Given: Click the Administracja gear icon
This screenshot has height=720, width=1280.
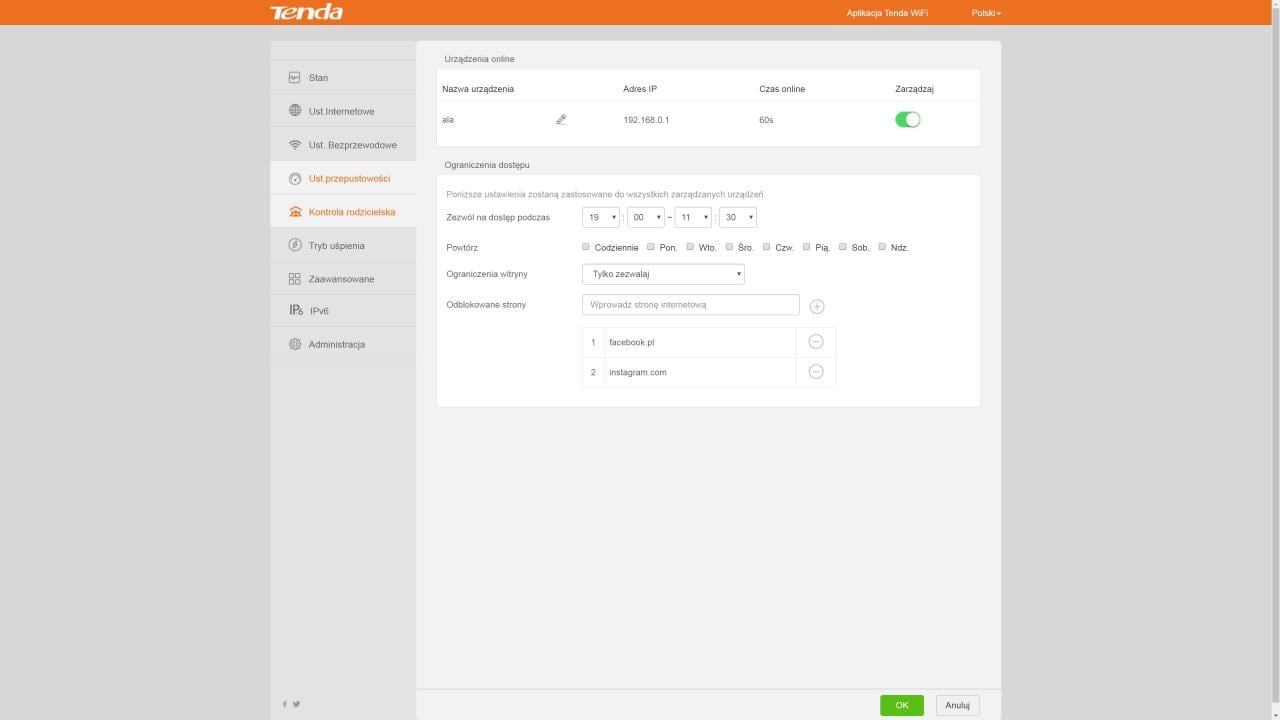Looking at the screenshot, I should (x=294, y=344).
